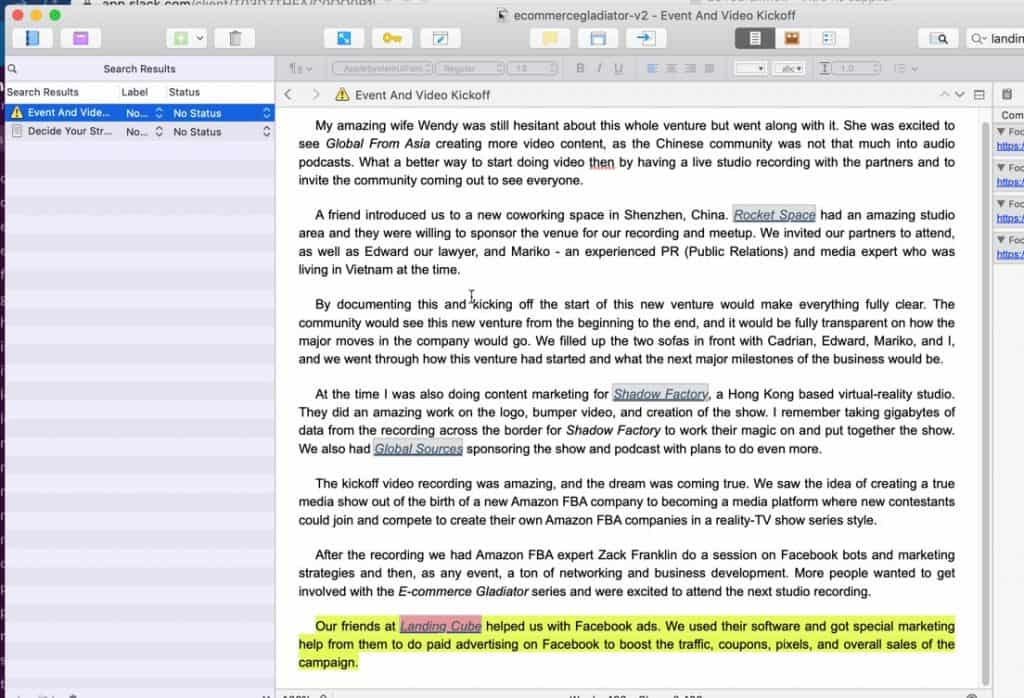This screenshot has width=1024, height=698.
Task: Click the editor vertical scrollbar
Action: 985,402
